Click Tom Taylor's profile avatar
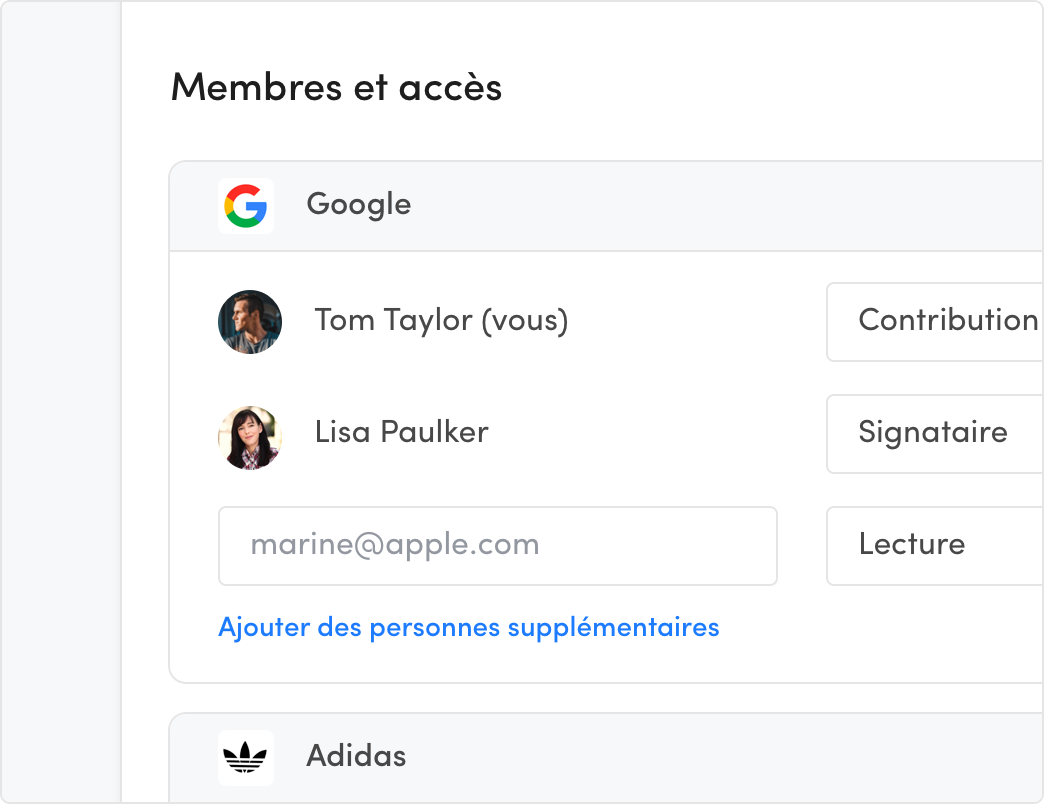This screenshot has width=1044, height=804. [x=250, y=322]
